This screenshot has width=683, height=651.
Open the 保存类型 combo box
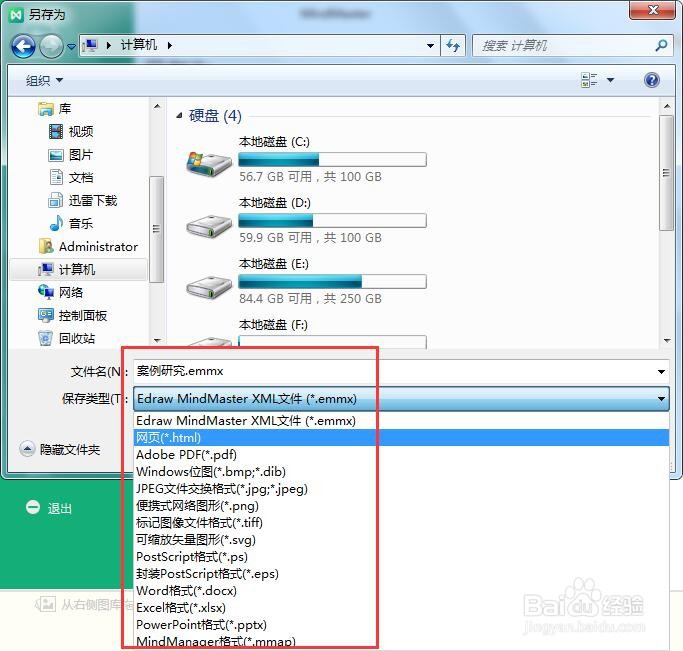click(x=401, y=398)
